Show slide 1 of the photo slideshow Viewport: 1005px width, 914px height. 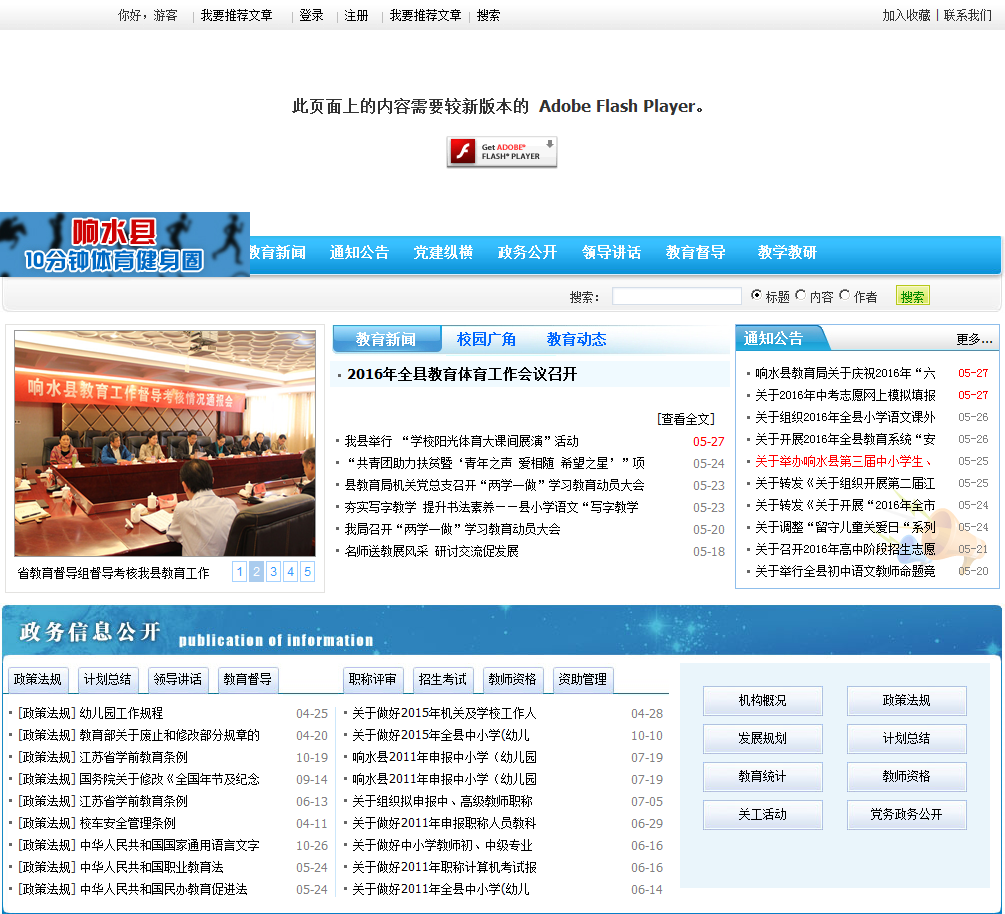[240, 572]
